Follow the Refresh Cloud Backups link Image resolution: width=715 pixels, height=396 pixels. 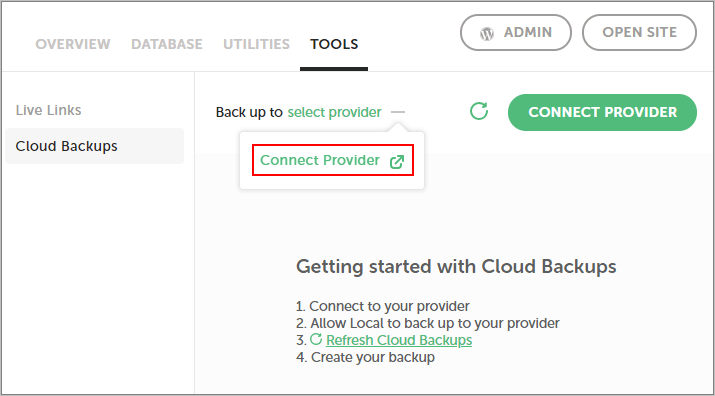pos(399,340)
